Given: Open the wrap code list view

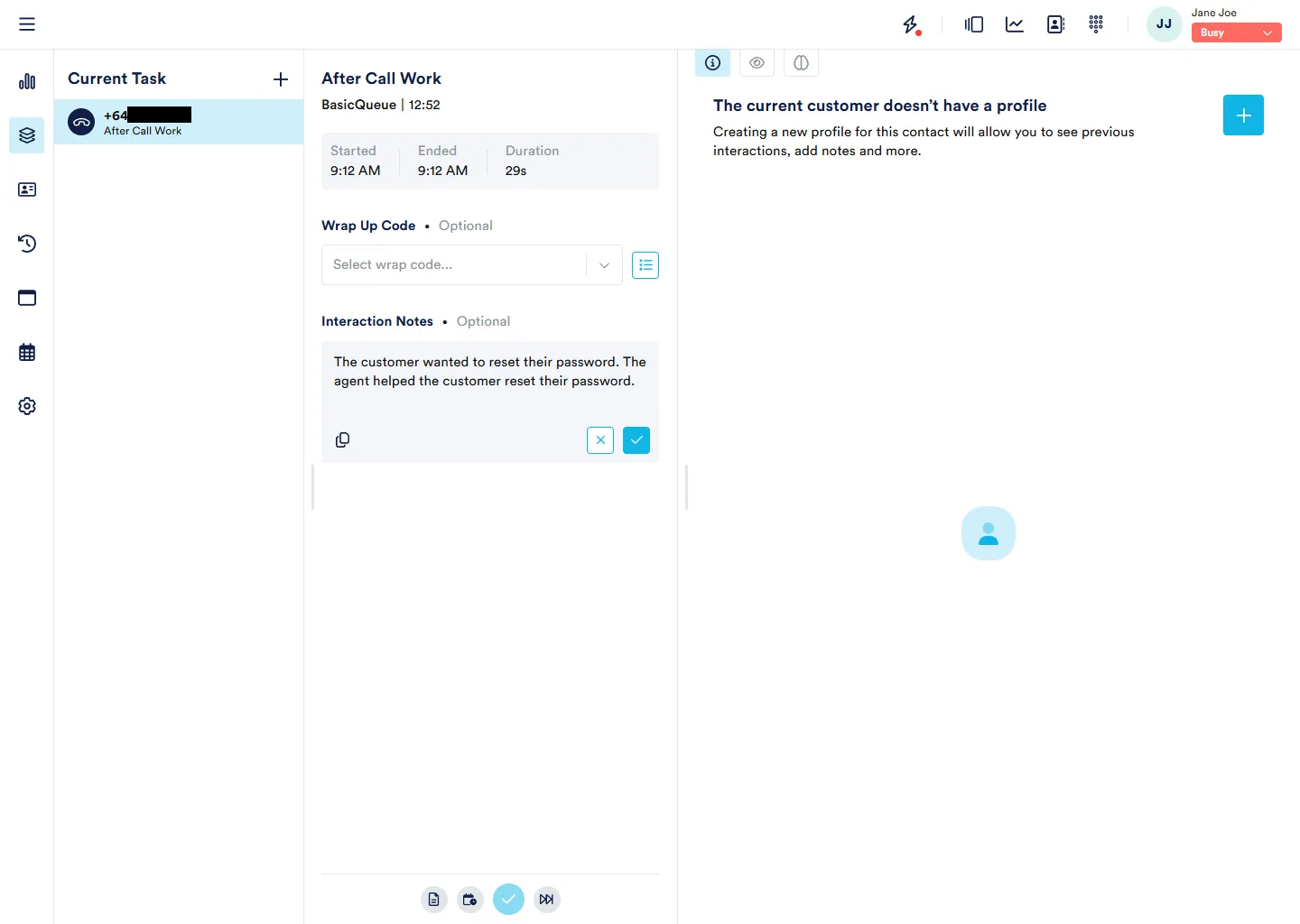Looking at the screenshot, I should pyautogui.click(x=645, y=264).
